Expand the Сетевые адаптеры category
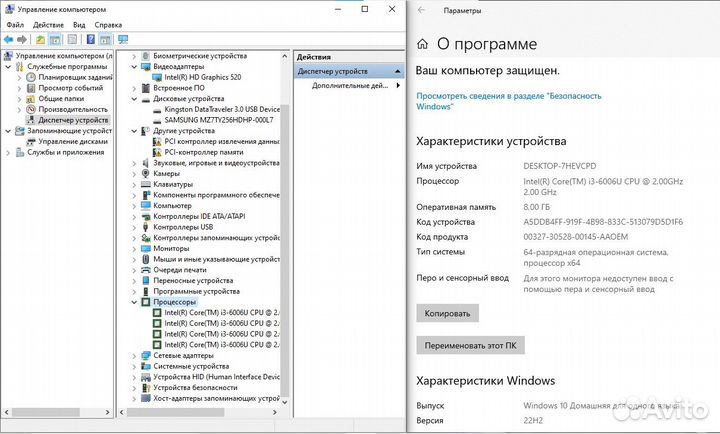 point(134,356)
